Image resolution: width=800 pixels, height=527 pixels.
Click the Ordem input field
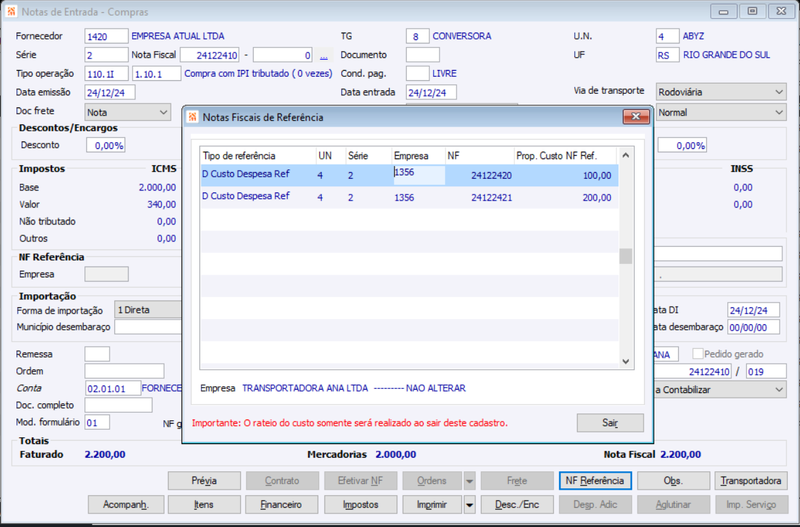[124, 371]
